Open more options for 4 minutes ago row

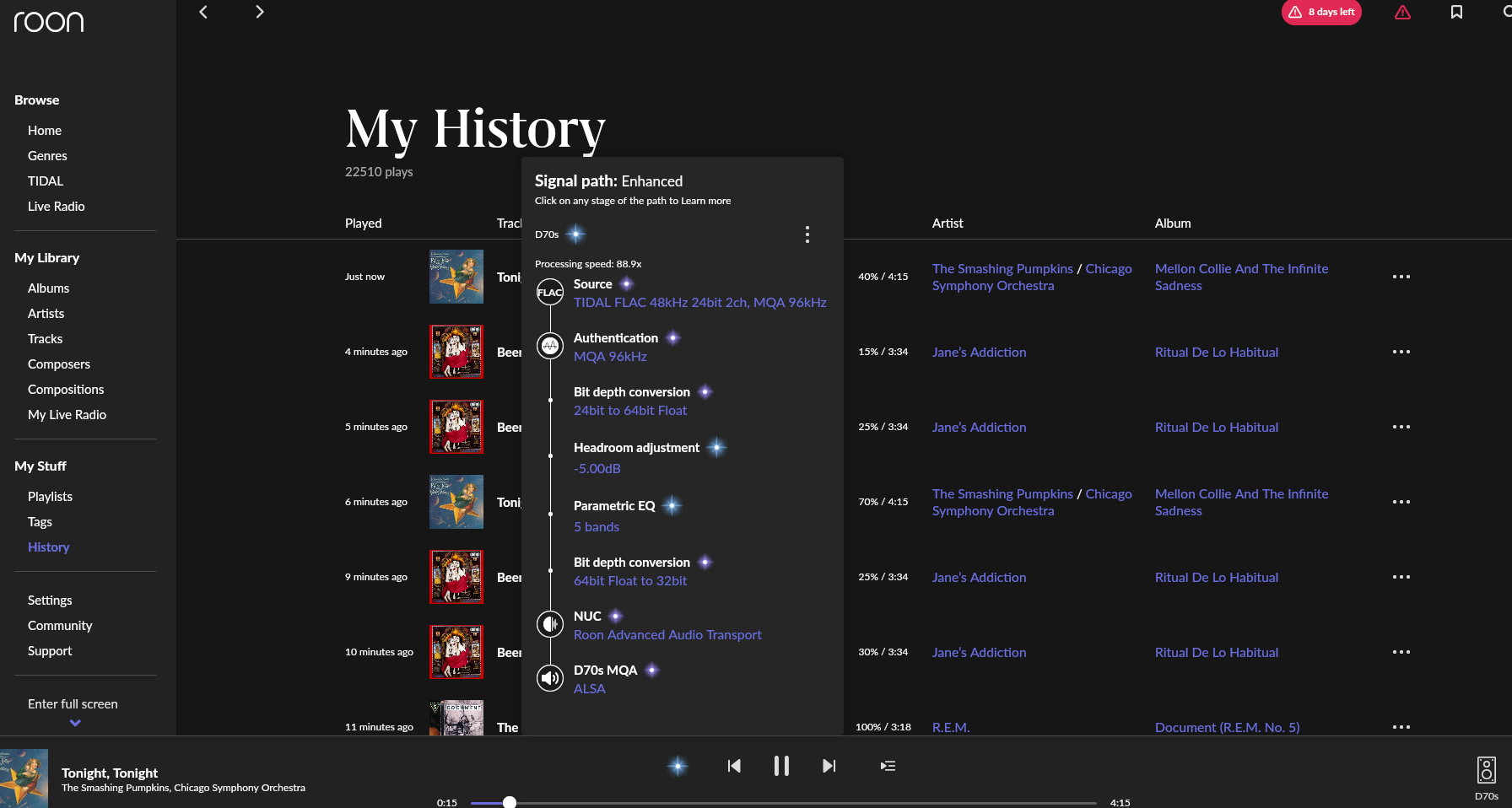[1401, 352]
